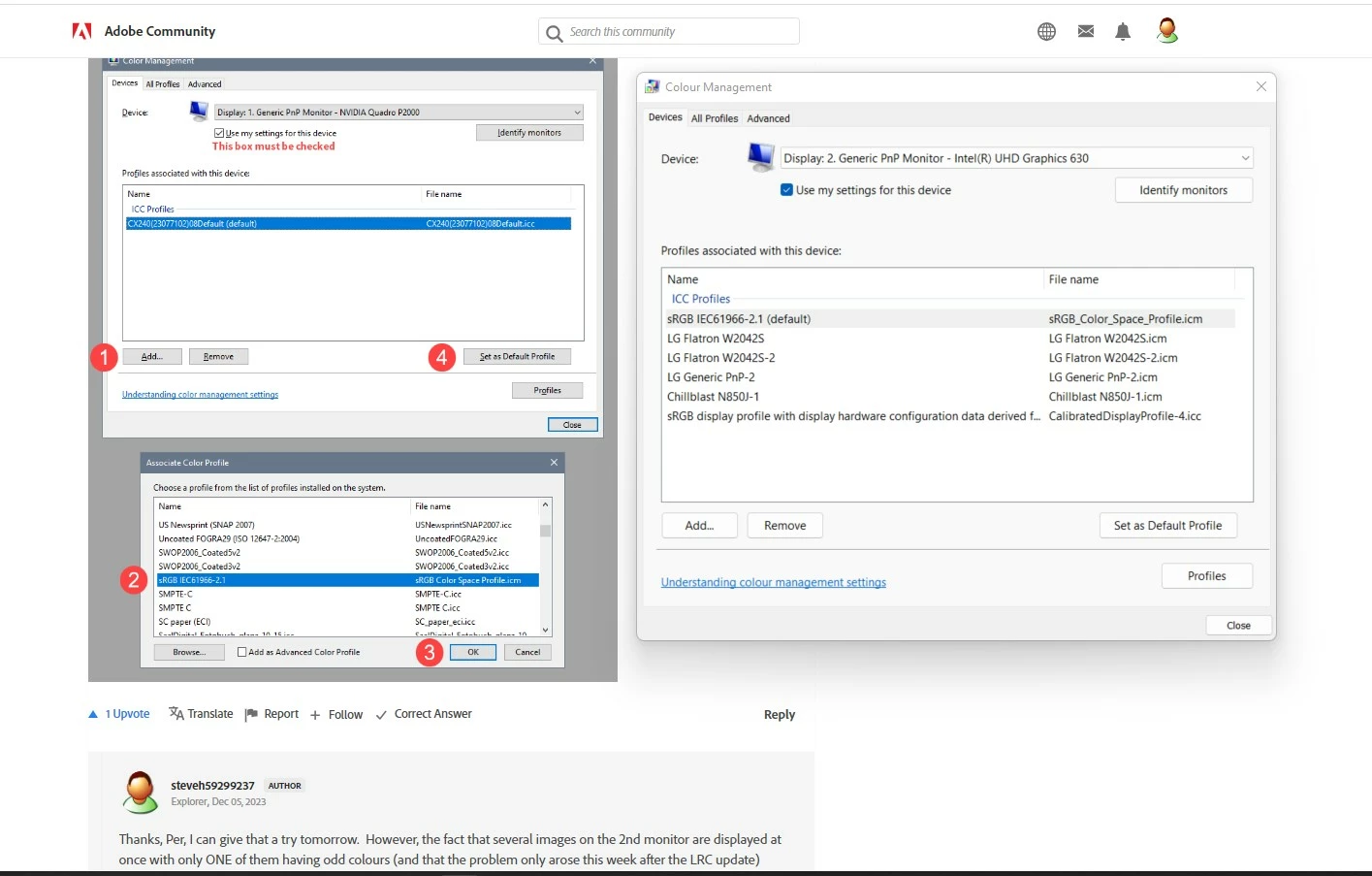The height and width of the screenshot is (876, 1372).
Task: Click the Identify monitors button
Action: [1183, 190]
